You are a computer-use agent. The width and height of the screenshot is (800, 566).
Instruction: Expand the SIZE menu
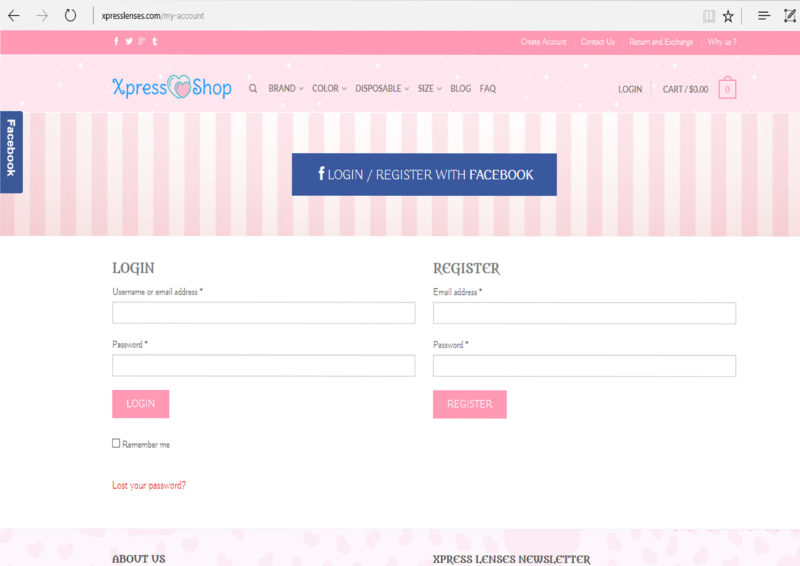click(430, 88)
